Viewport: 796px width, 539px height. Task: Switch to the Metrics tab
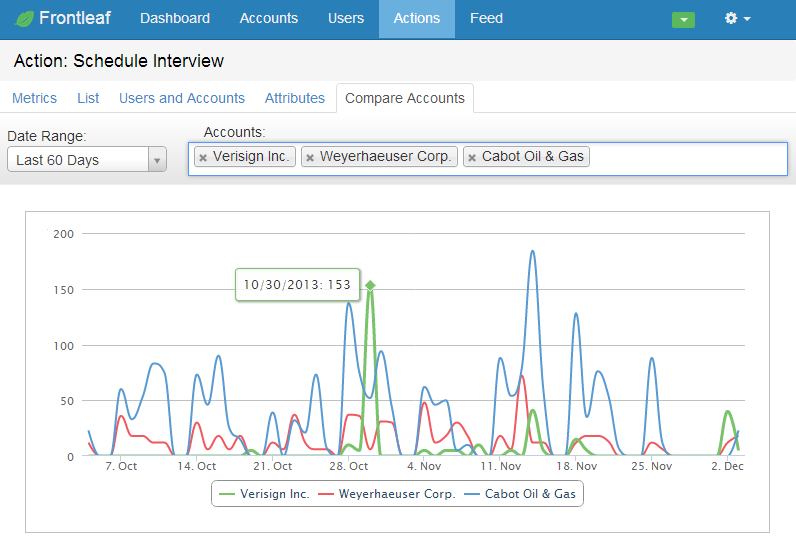(x=35, y=98)
